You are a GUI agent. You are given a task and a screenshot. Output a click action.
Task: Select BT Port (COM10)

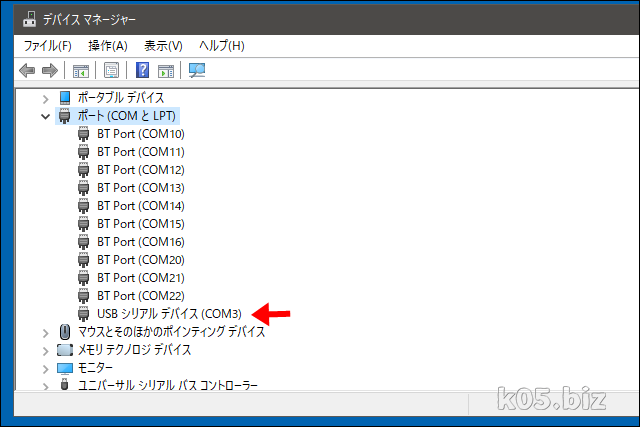[141, 134]
